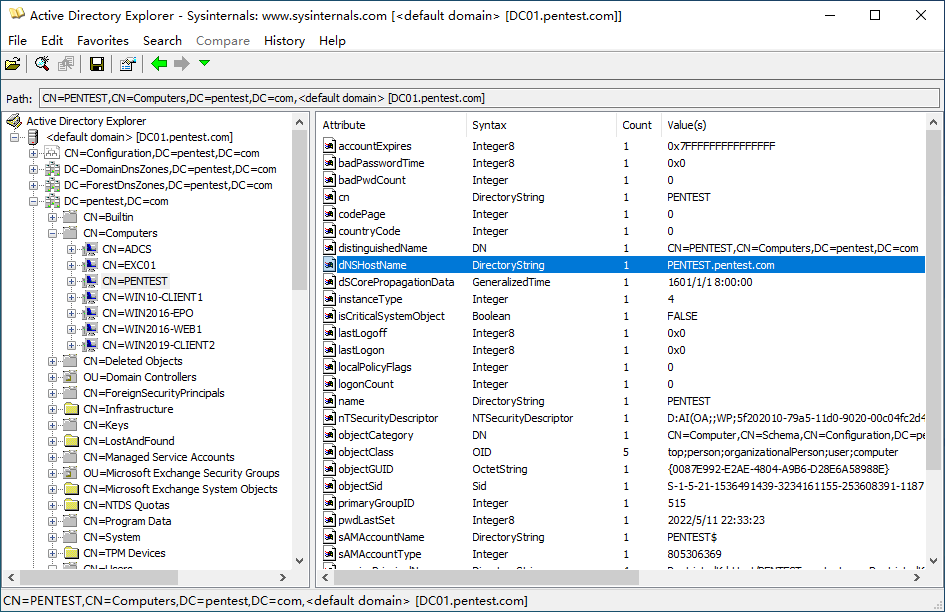945x612 pixels.
Task: Expand the CN=Keys node
Action: coord(52,425)
